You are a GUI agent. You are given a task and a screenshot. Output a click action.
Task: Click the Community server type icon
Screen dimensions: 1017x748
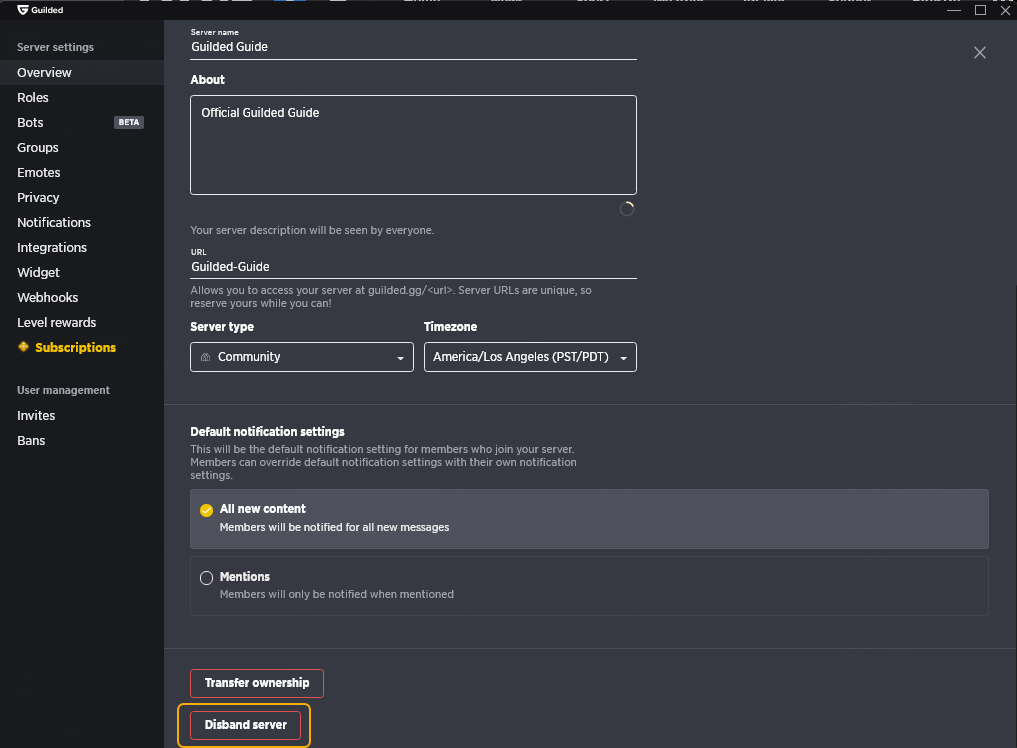[x=206, y=357]
